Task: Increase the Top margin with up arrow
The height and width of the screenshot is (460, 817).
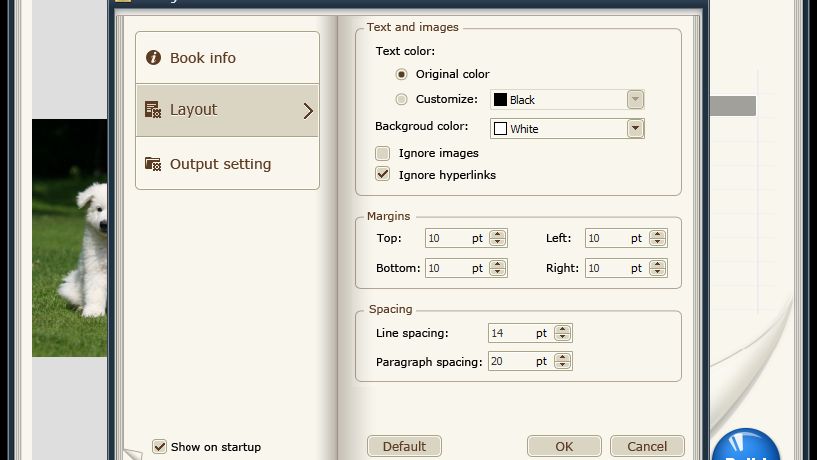Action: click(498, 234)
